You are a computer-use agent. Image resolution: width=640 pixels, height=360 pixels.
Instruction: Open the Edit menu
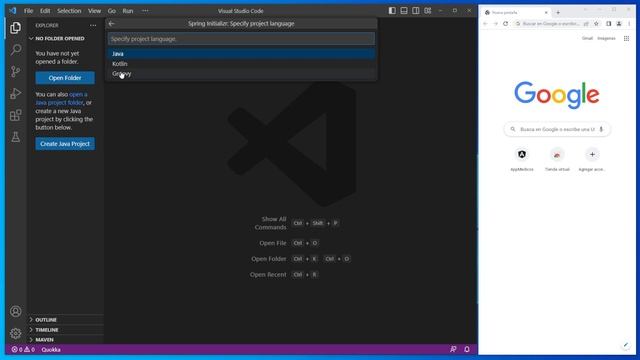45,11
